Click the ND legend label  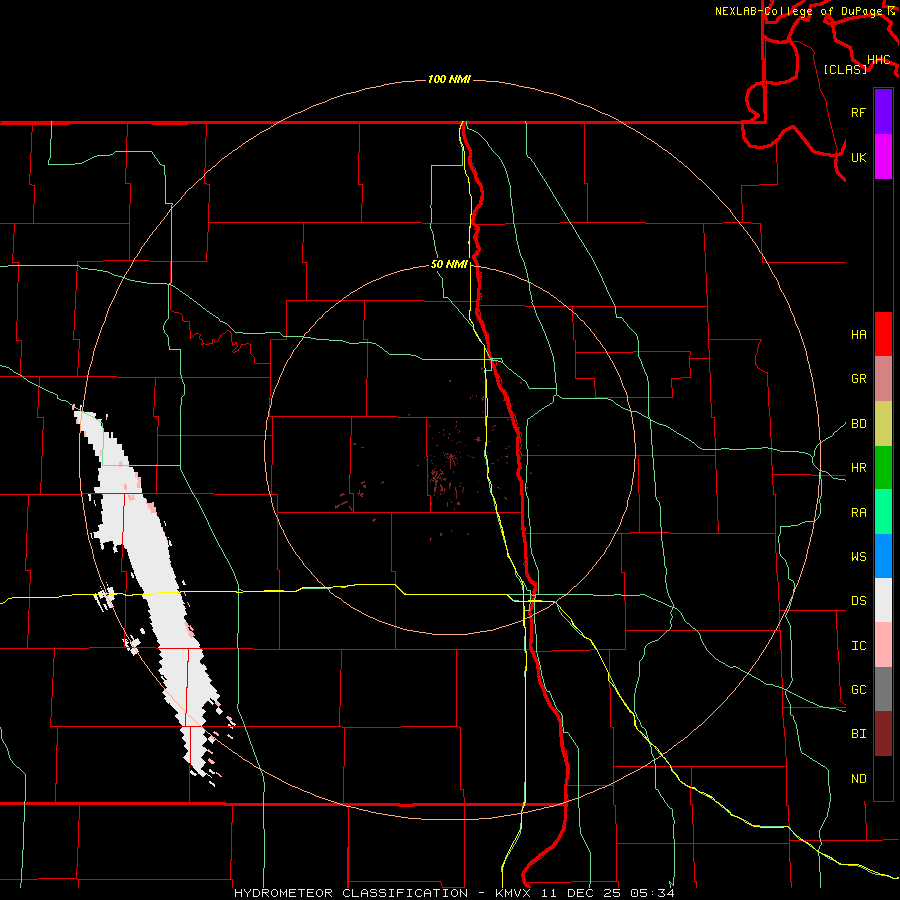[858, 779]
